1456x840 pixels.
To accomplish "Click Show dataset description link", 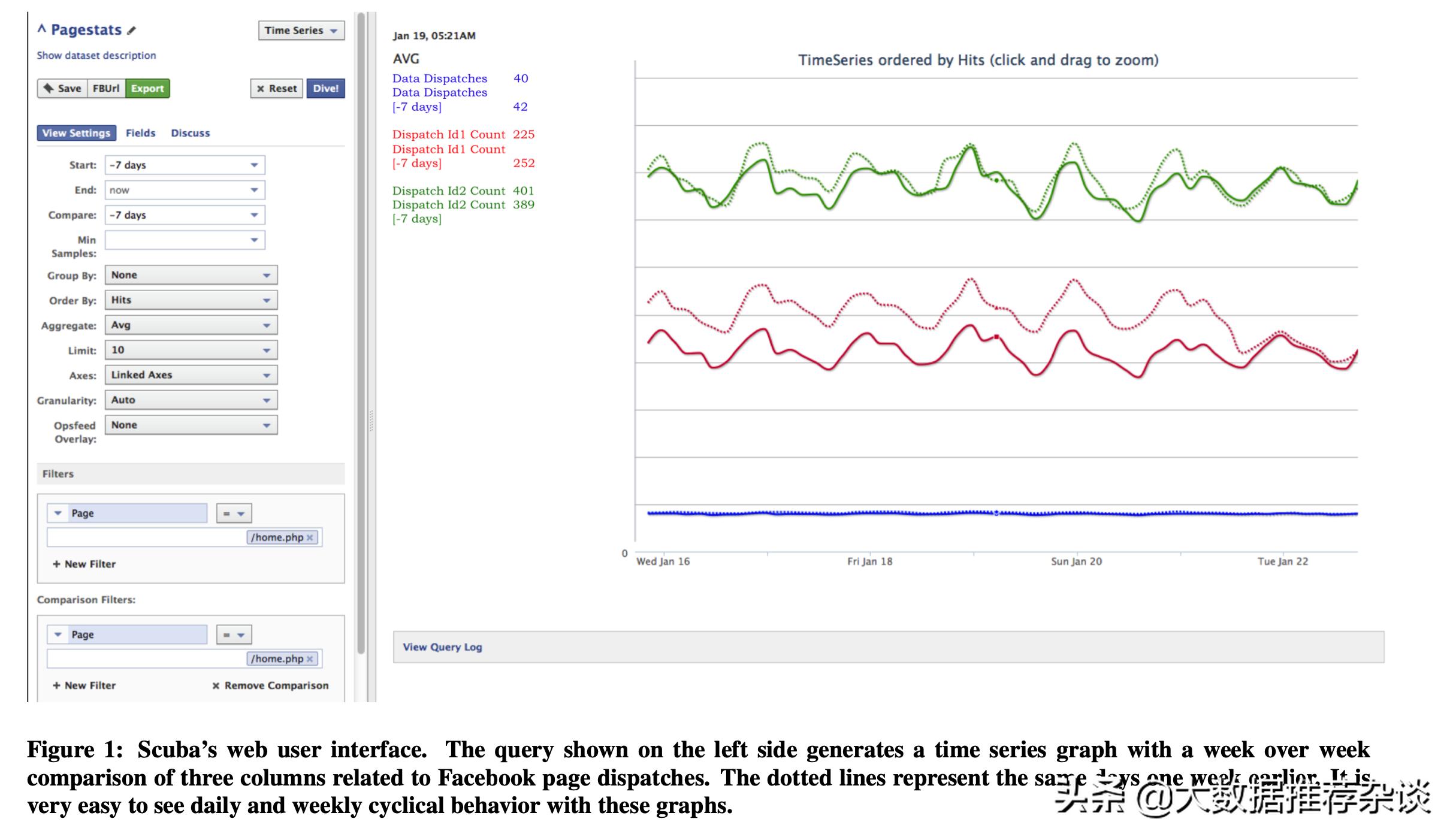I will tap(96, 56).
